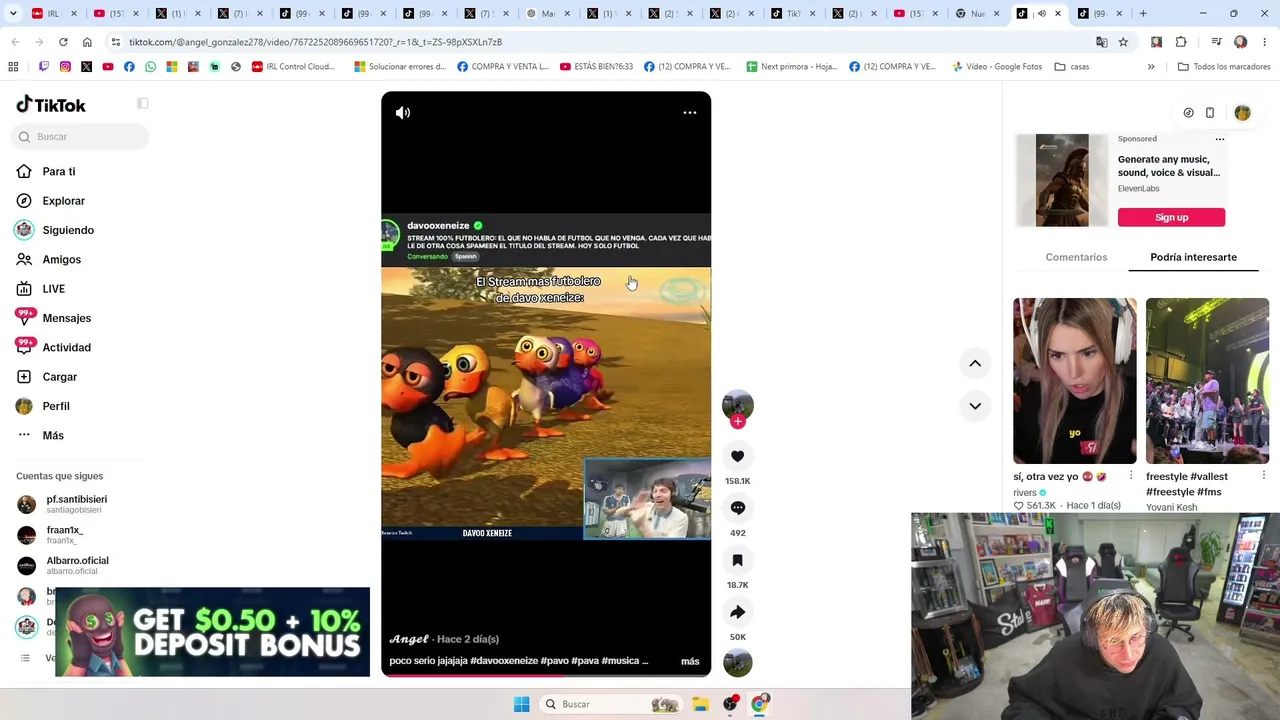Open a new browser tab
The image size is (1280, 720).
(x=1143, y=14)
